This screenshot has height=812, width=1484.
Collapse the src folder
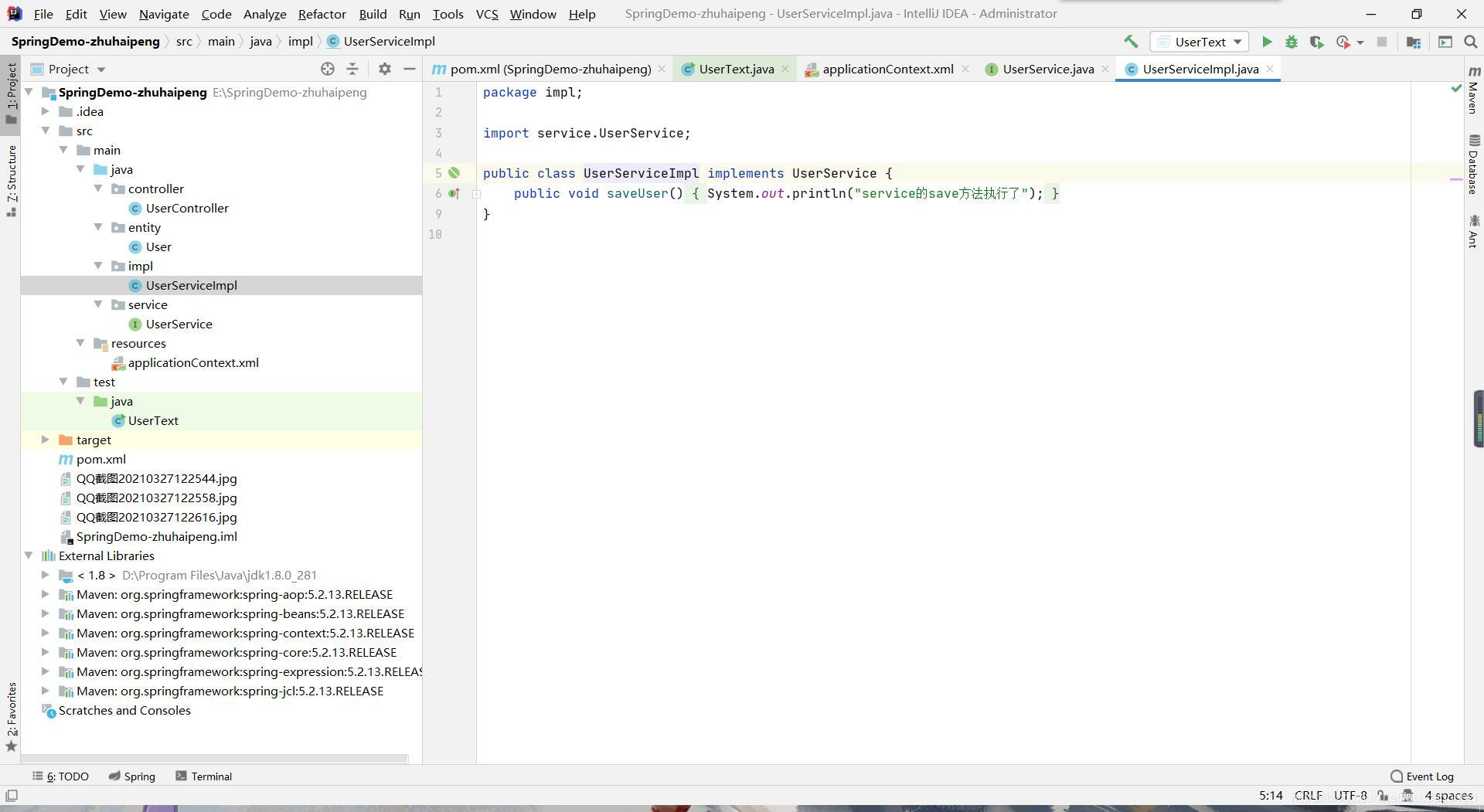[x=46, y=131]
